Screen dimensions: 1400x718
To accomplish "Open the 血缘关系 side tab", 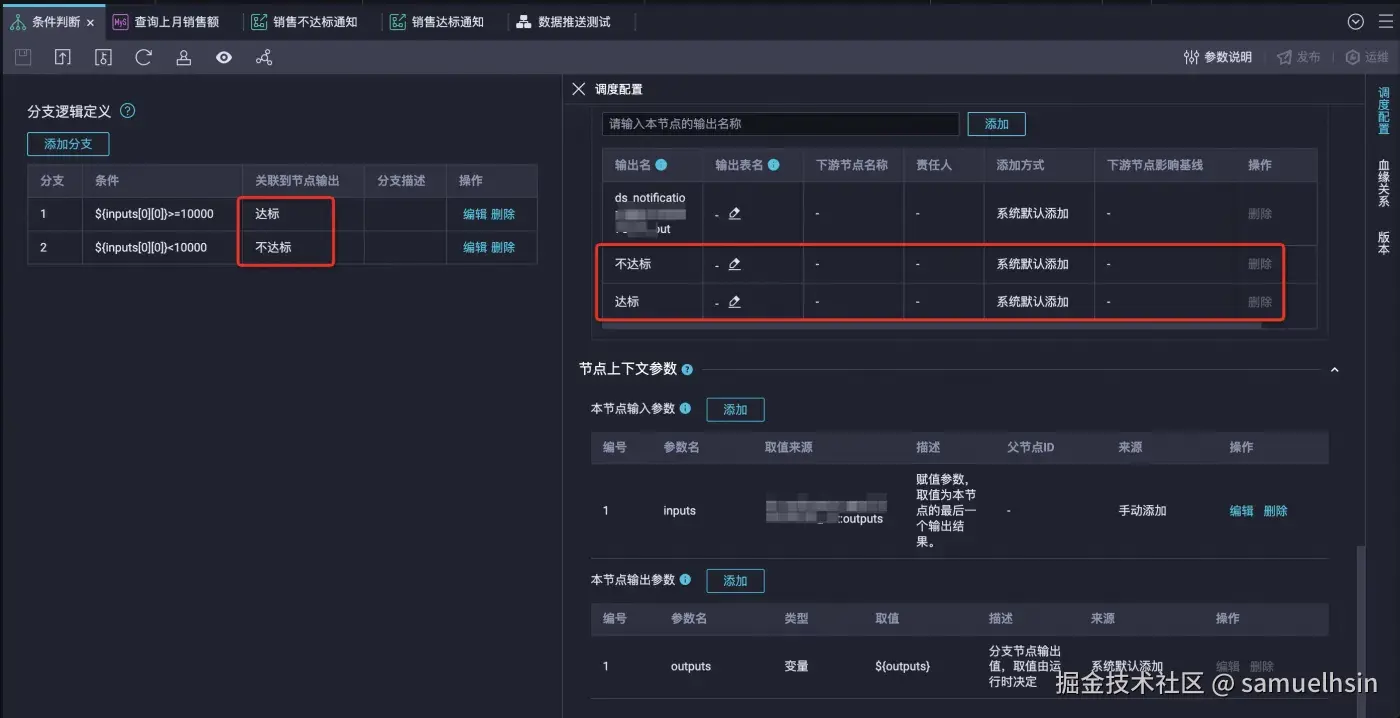I will pos(1384,183).
